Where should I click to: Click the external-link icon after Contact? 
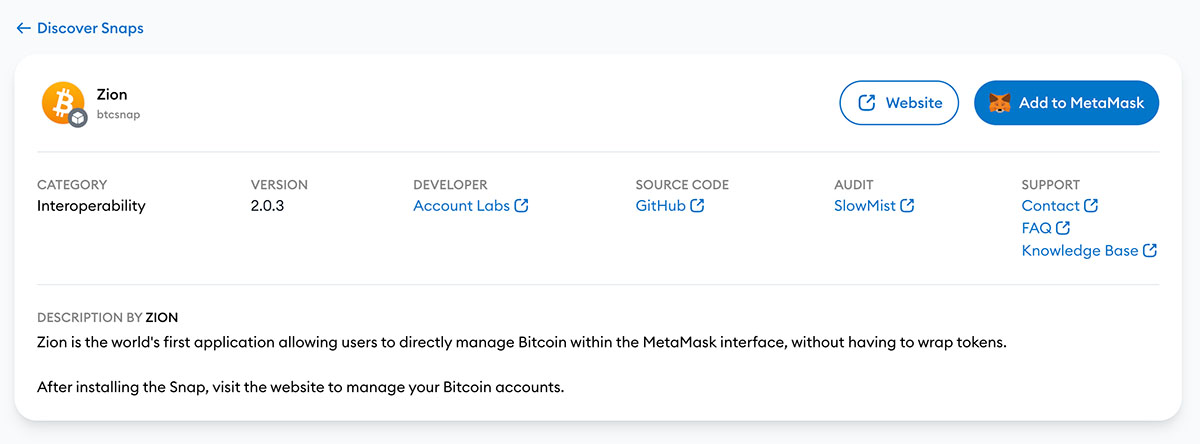[x=1091, y=206]
